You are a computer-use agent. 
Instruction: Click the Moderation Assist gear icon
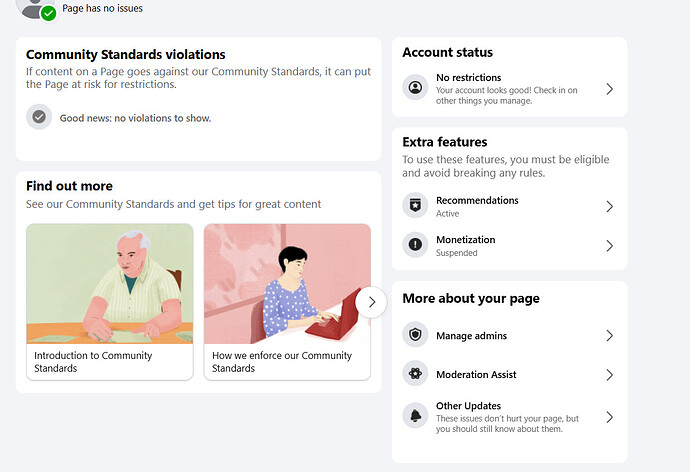(x=415, y=375)
